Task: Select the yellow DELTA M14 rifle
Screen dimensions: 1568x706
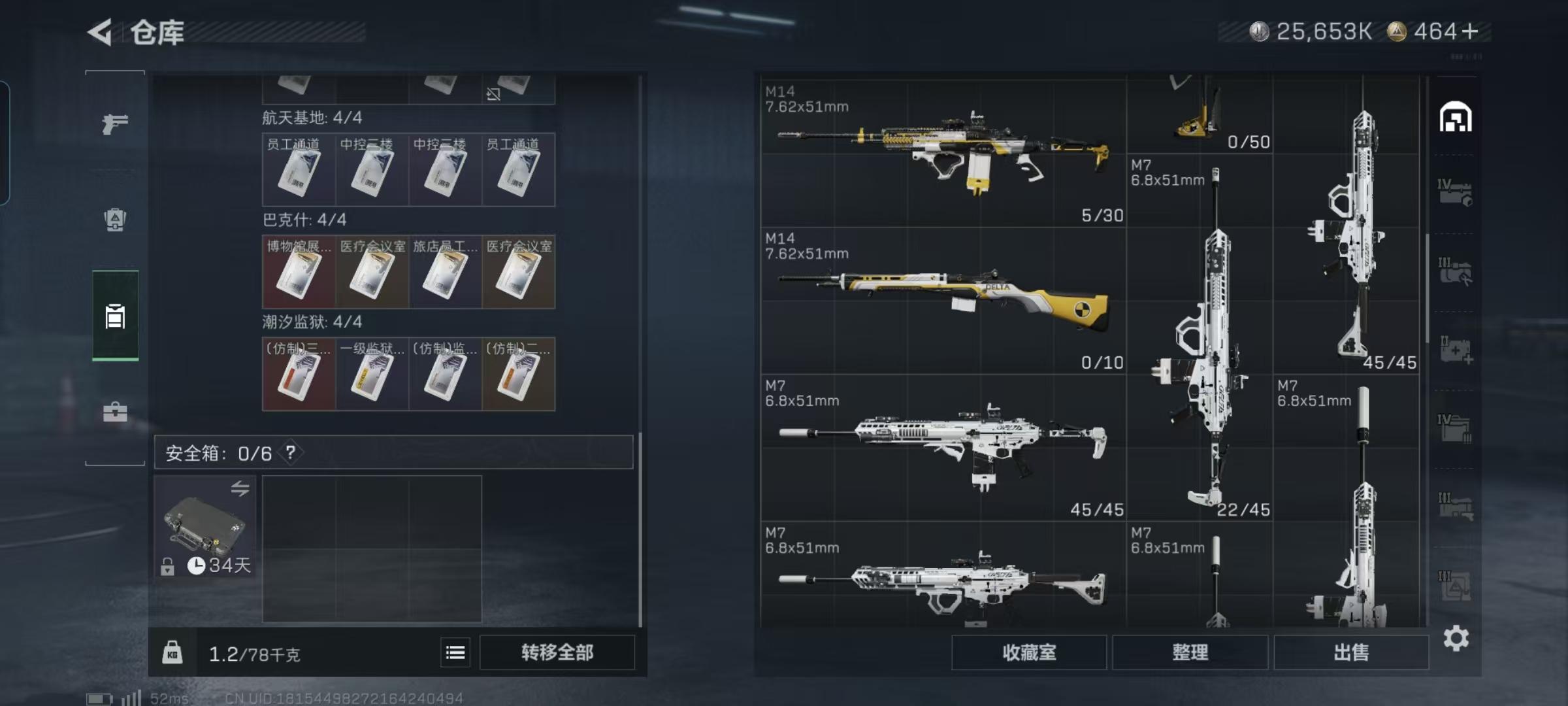Action: (x=943, y=301)
